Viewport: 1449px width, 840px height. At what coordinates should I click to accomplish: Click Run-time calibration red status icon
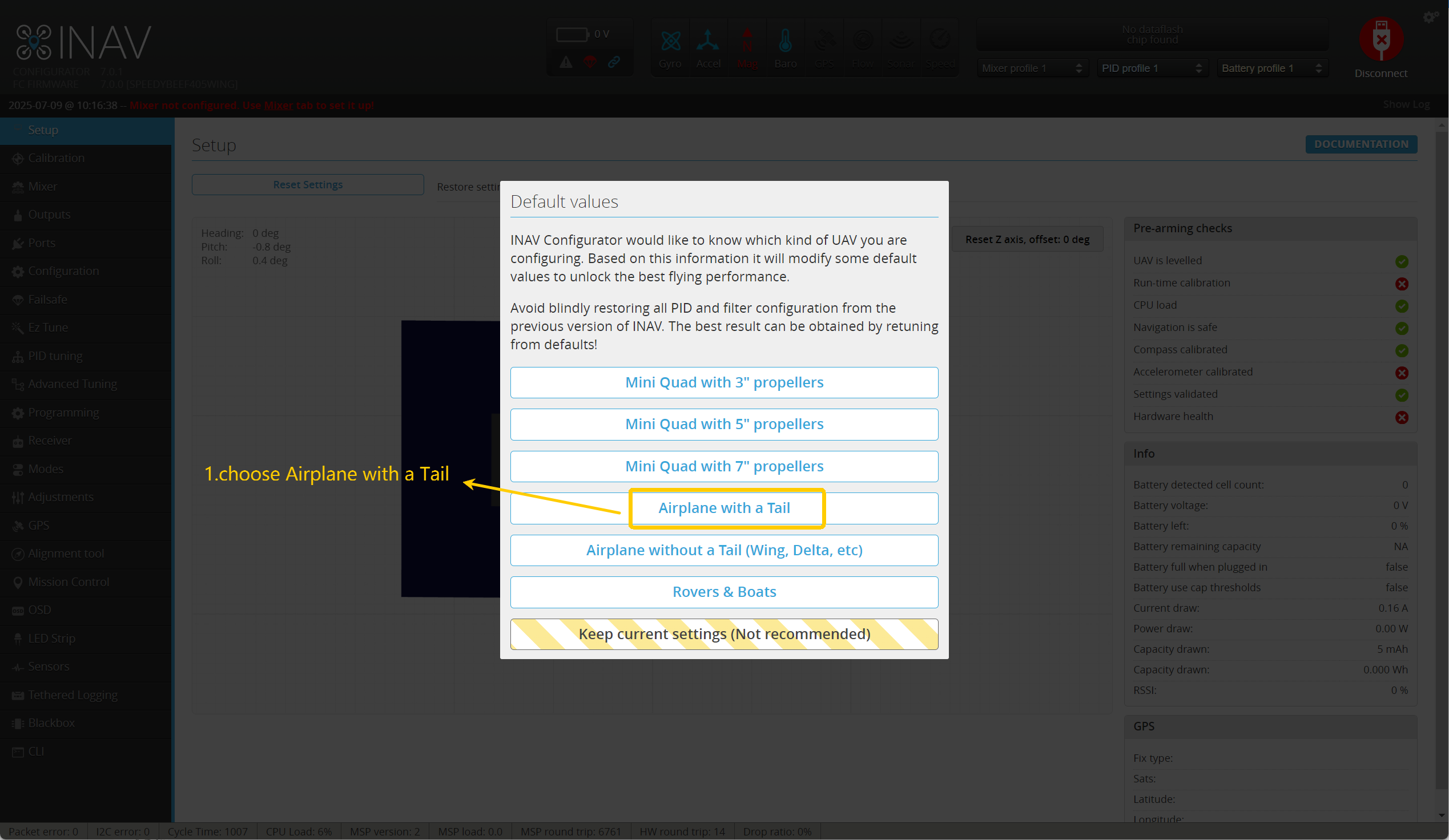(x=1401, y=284)
